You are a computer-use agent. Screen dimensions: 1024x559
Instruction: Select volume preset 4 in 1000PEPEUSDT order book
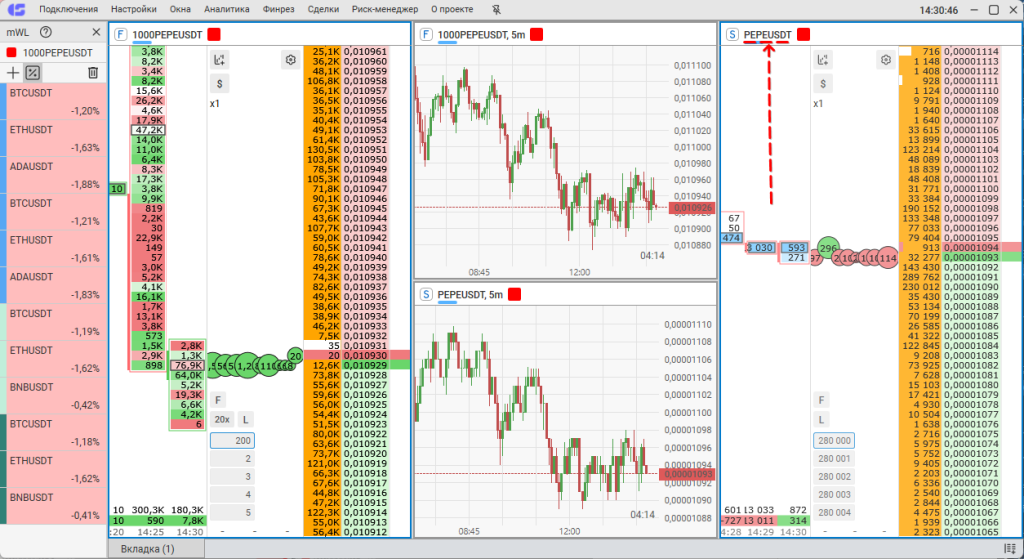click(232, 495)
